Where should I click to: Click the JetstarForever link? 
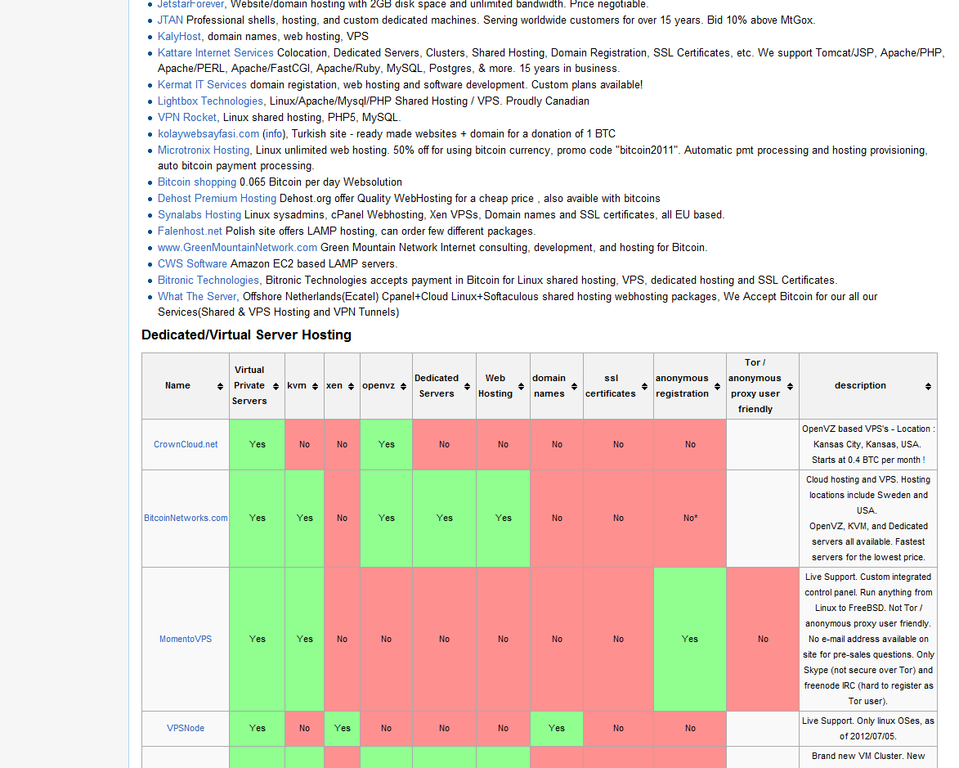point(191,4)
